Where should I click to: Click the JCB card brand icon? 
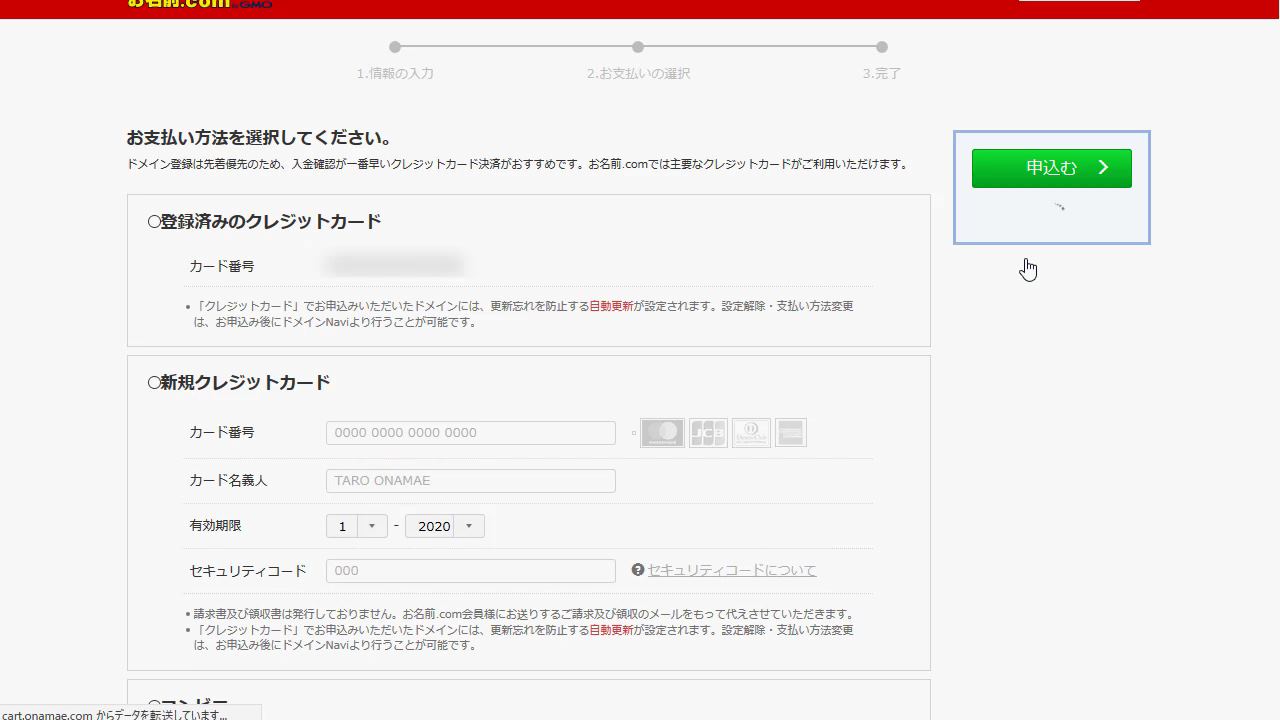[708, 433]
